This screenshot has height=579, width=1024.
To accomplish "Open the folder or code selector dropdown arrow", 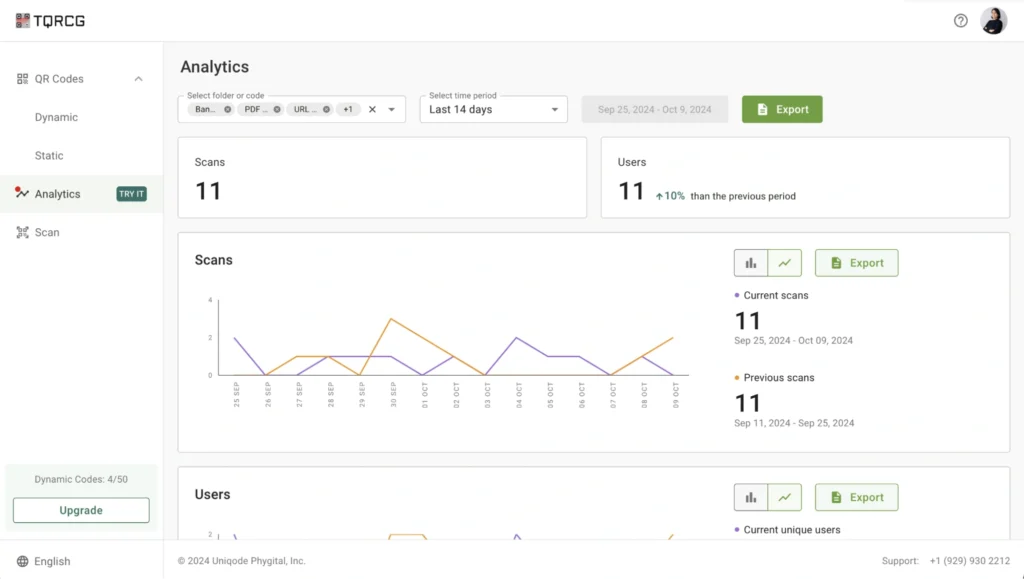I will click(x=391, y=109).
